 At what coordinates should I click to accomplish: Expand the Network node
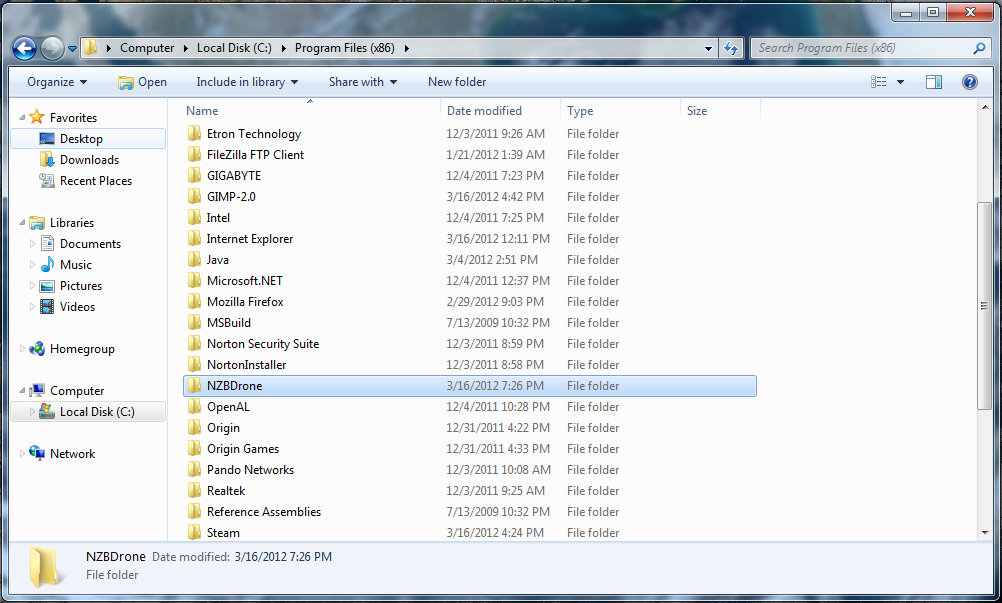[22, 454]
